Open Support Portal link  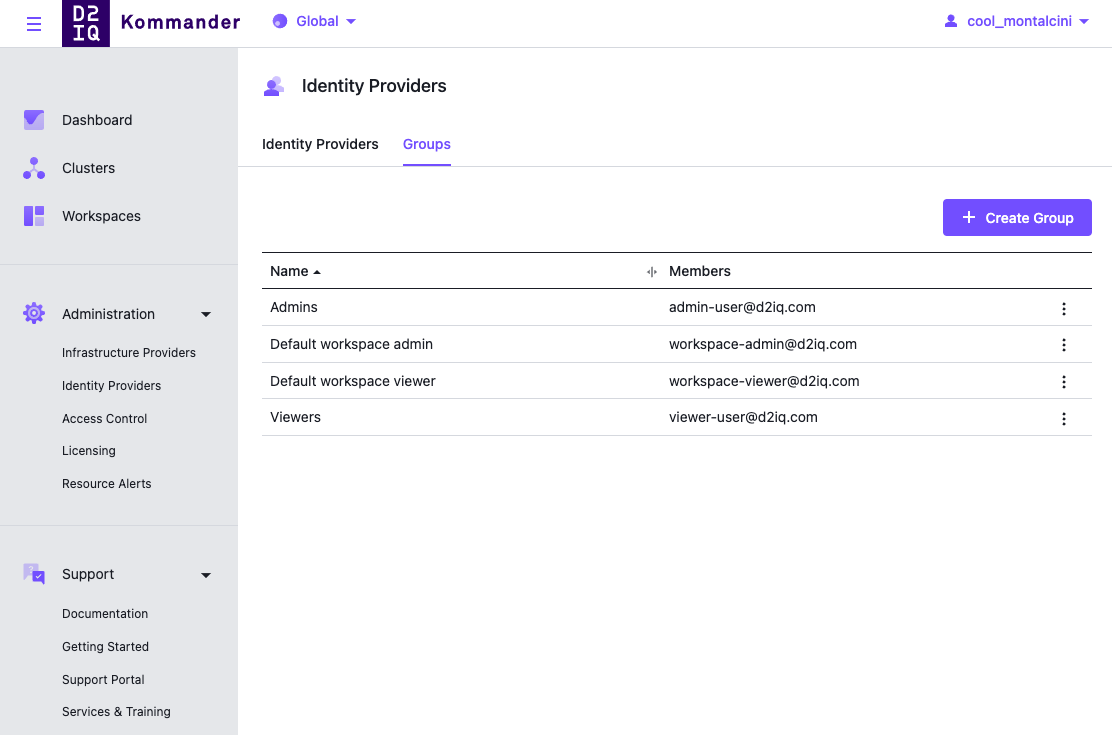(103, 679)
